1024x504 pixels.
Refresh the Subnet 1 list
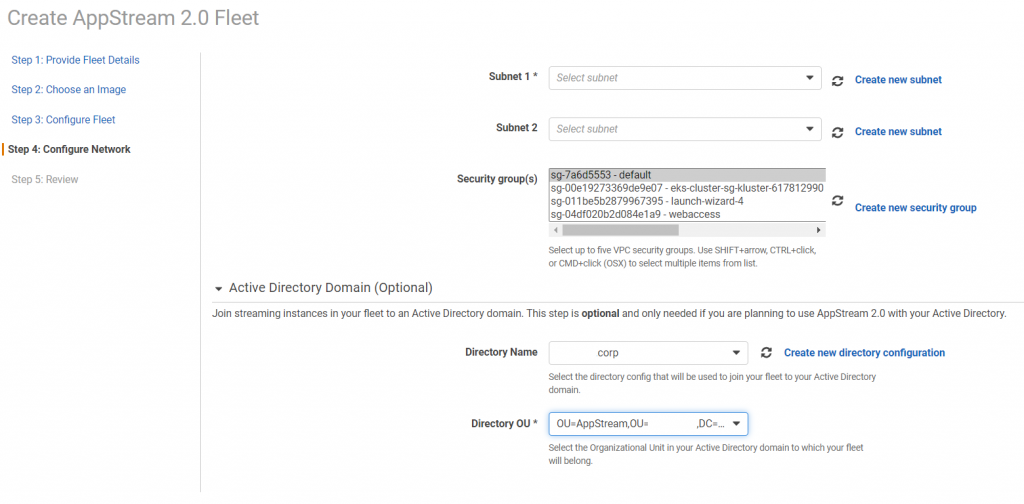click(x=837, y=80)
